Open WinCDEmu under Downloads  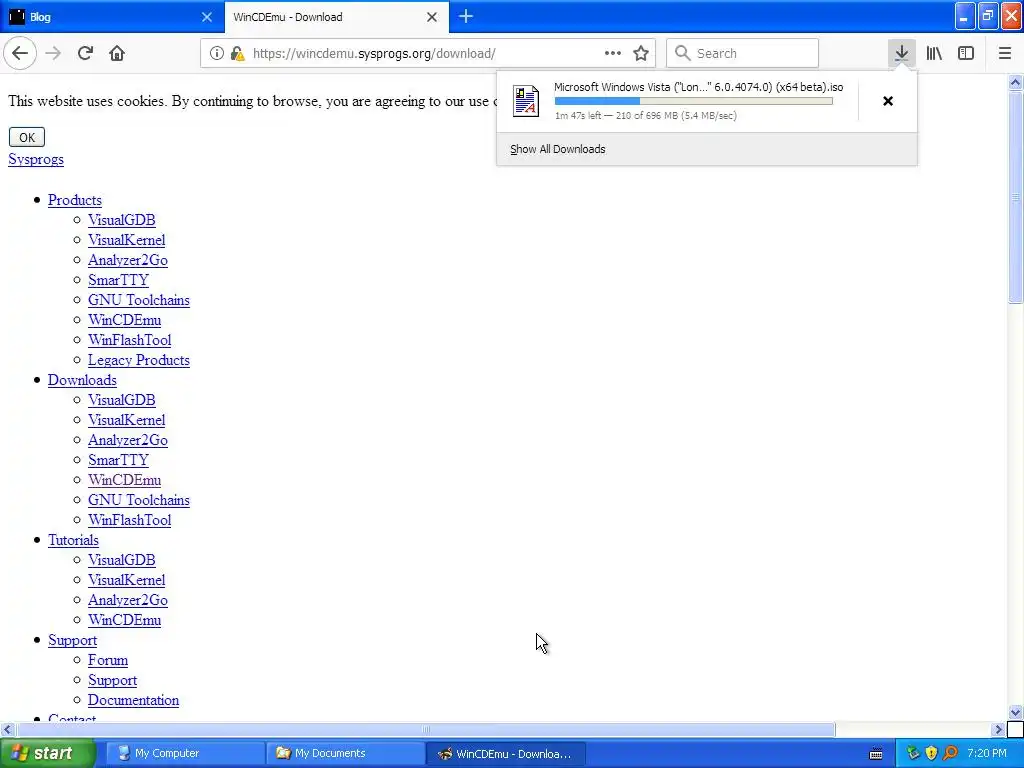tap(124, 480)
